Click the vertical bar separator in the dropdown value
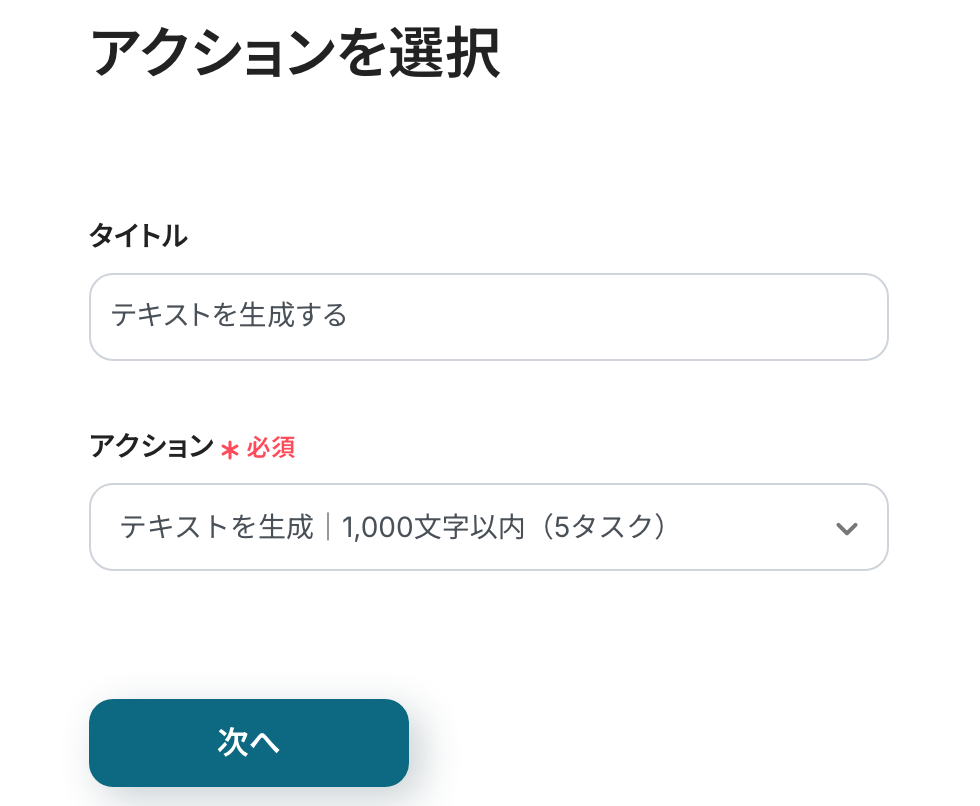Screen dimensions: 980x806 (x=328, y=527)
